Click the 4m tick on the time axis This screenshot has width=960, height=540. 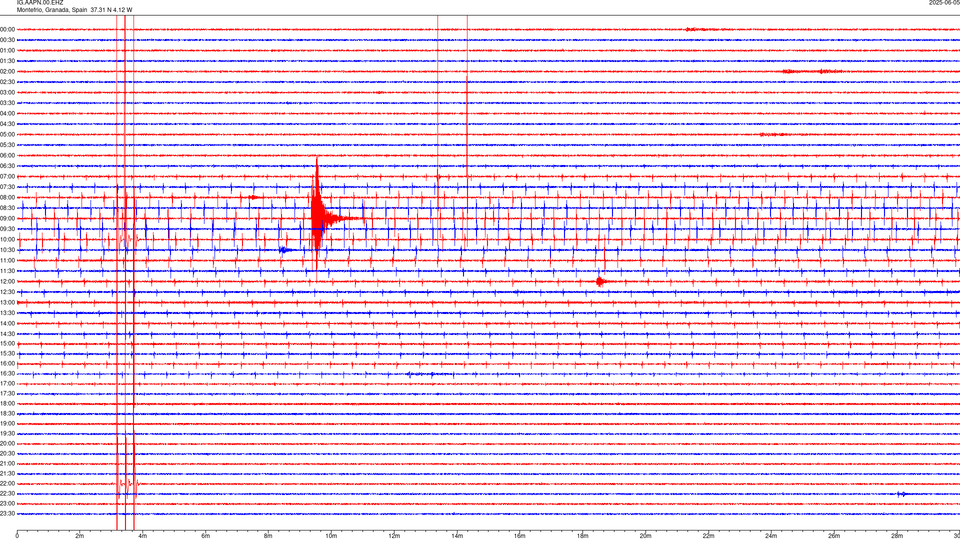click(x=143, y=536)
